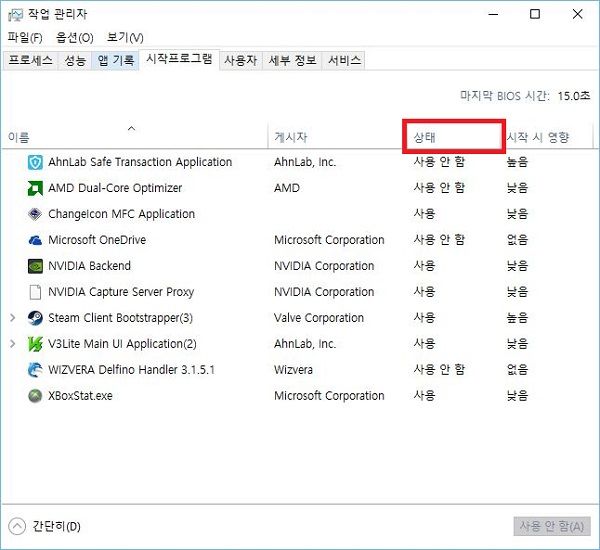Click the 사용 안 함(A) button
This screenshot has width=600, height=550.
click(552, 527)
